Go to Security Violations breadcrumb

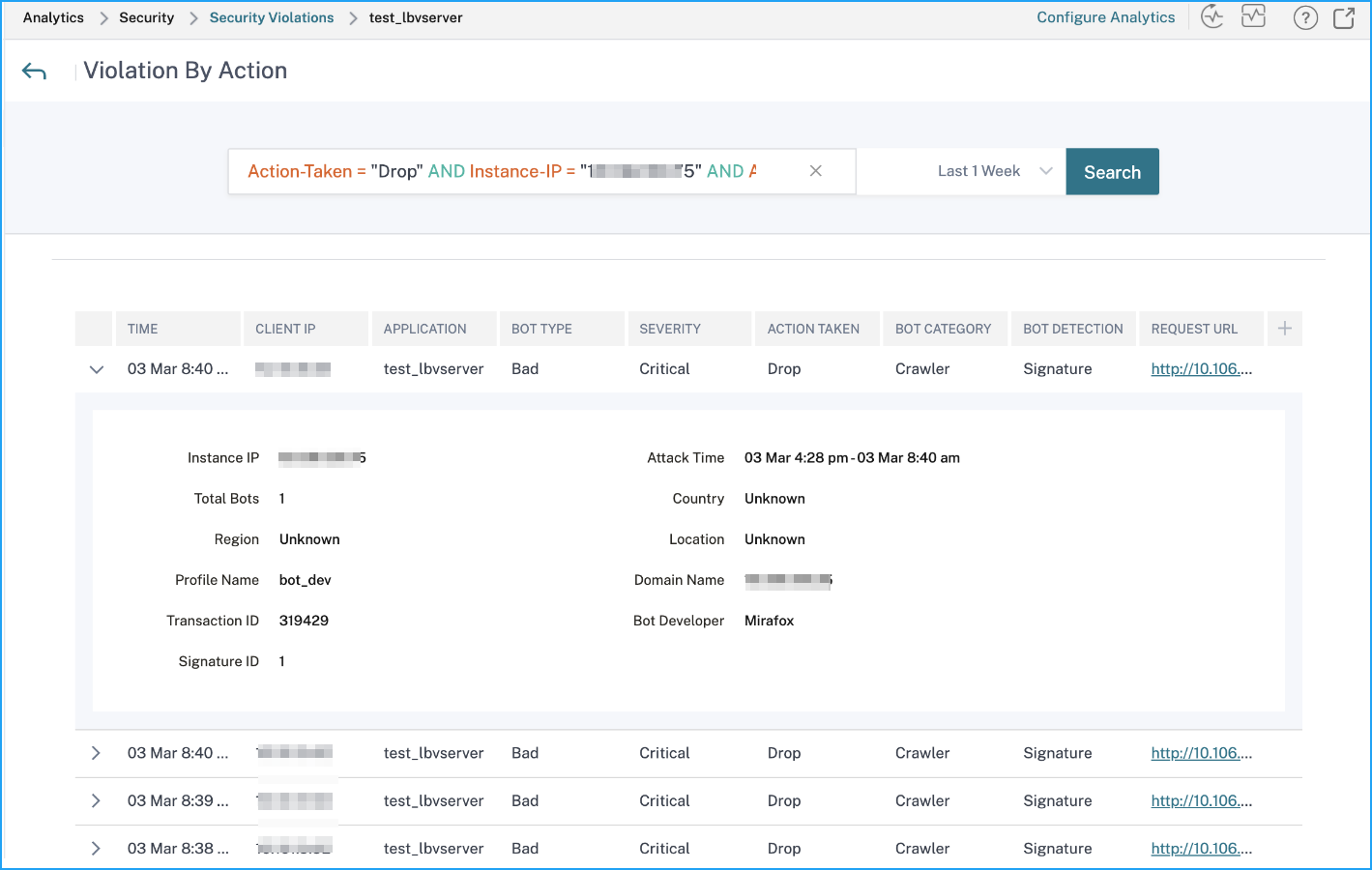click(272, 17)
